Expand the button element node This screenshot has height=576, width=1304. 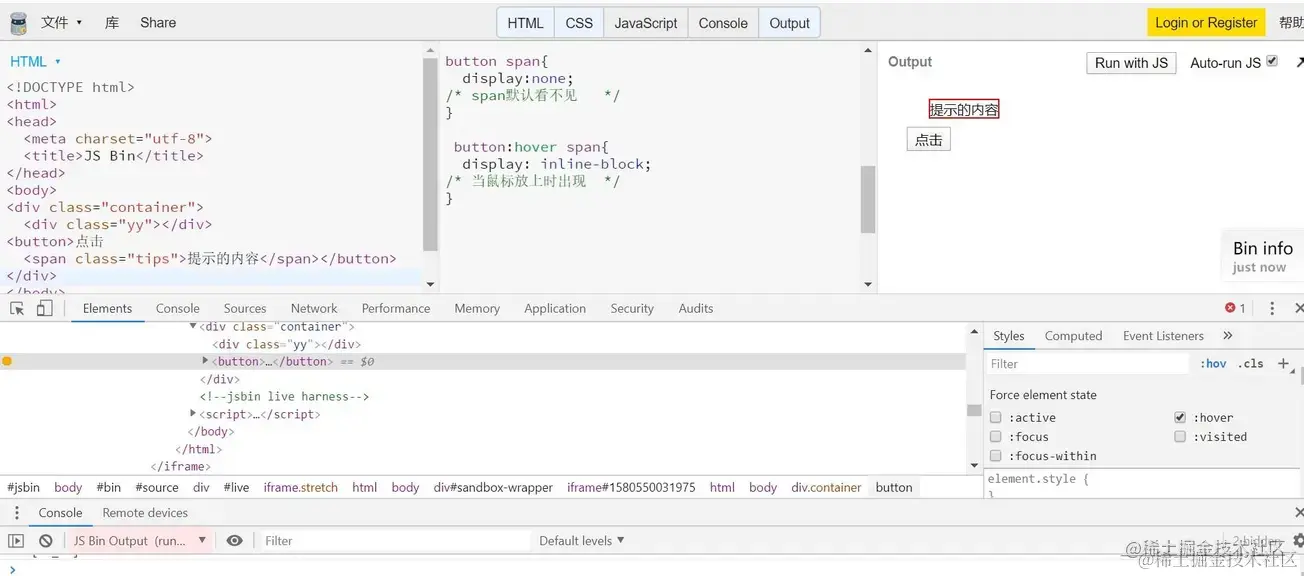206,361
